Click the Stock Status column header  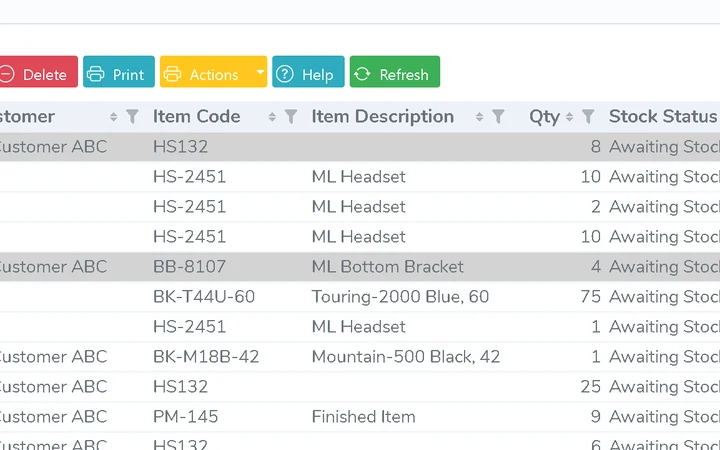pyautogui.click(x=663, y=117)
